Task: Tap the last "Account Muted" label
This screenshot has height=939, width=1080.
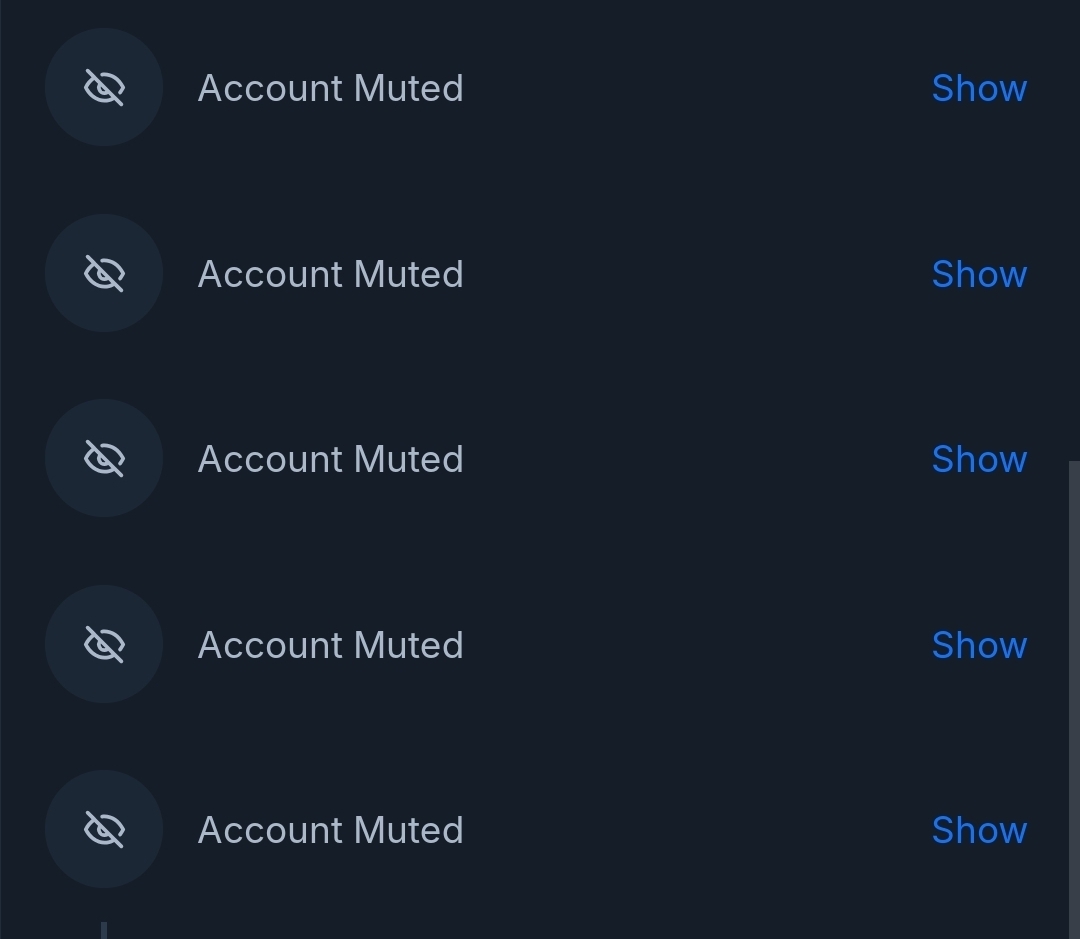Action: pos(330,830)
